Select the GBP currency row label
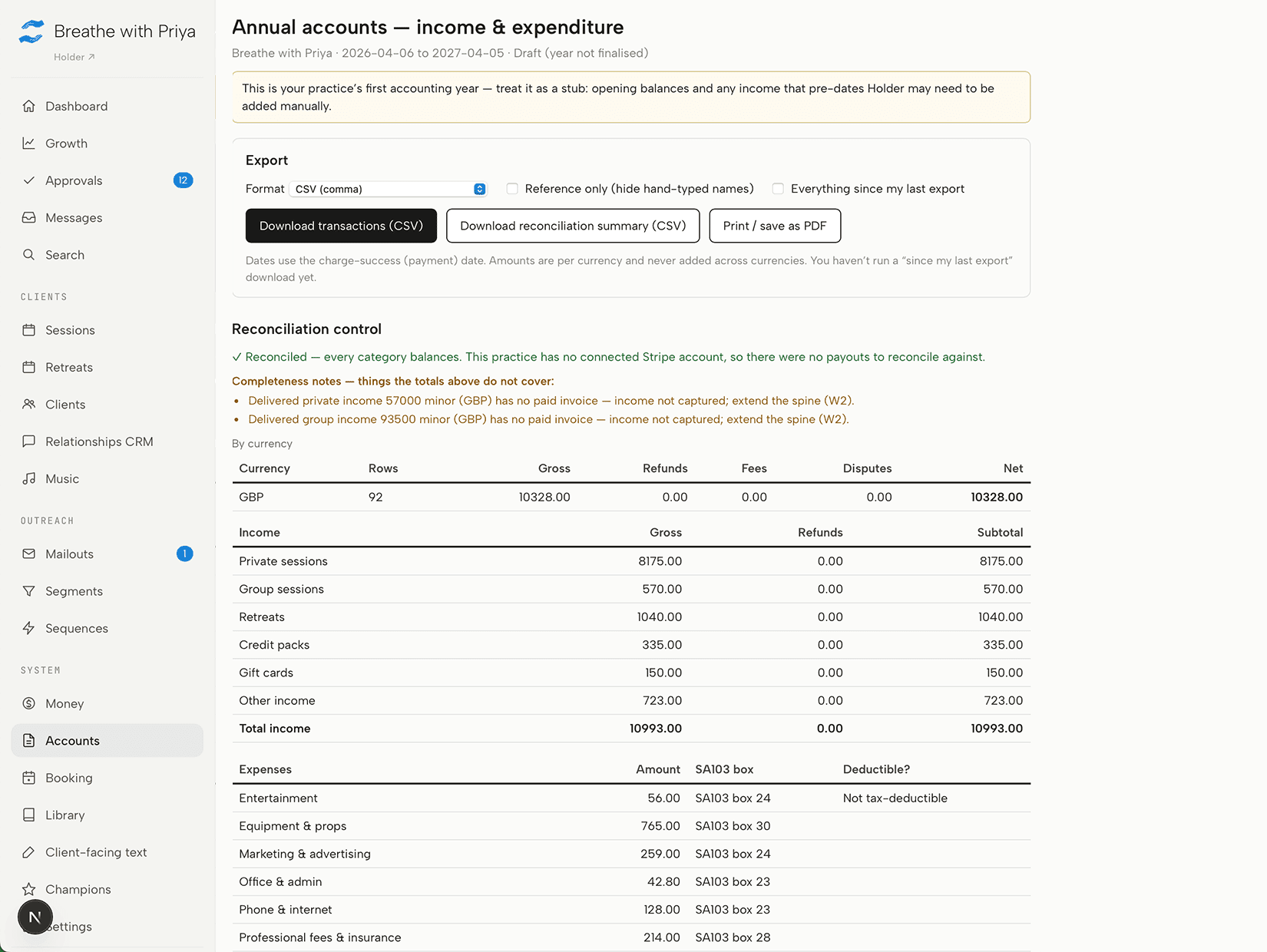The width and height of the screenshot is (1267, 952). (251, 497)
